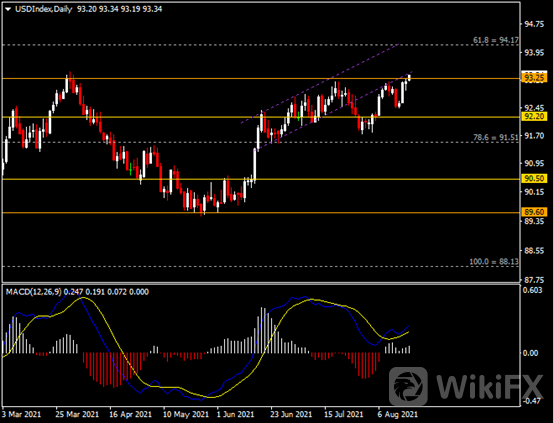Click the 78.6 = 91.51 Fibonacci label
This screenshot has height=423, width=554.
tap(496, 137)
